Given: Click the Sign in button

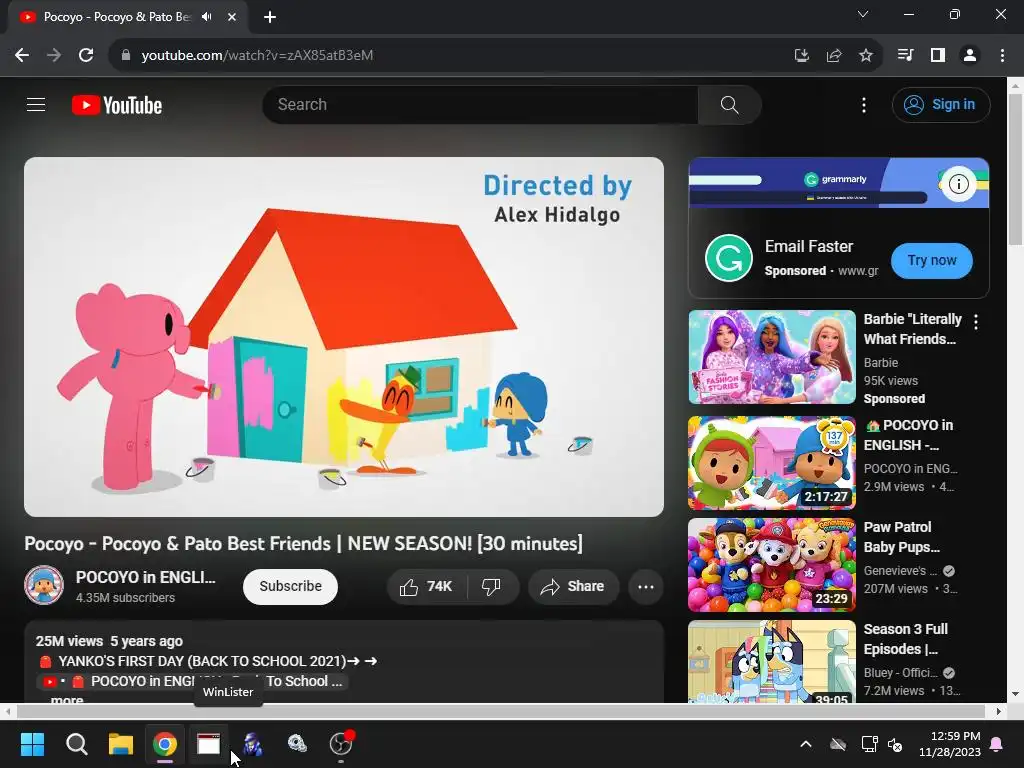Looking at the screenshot, I should 941,104.
